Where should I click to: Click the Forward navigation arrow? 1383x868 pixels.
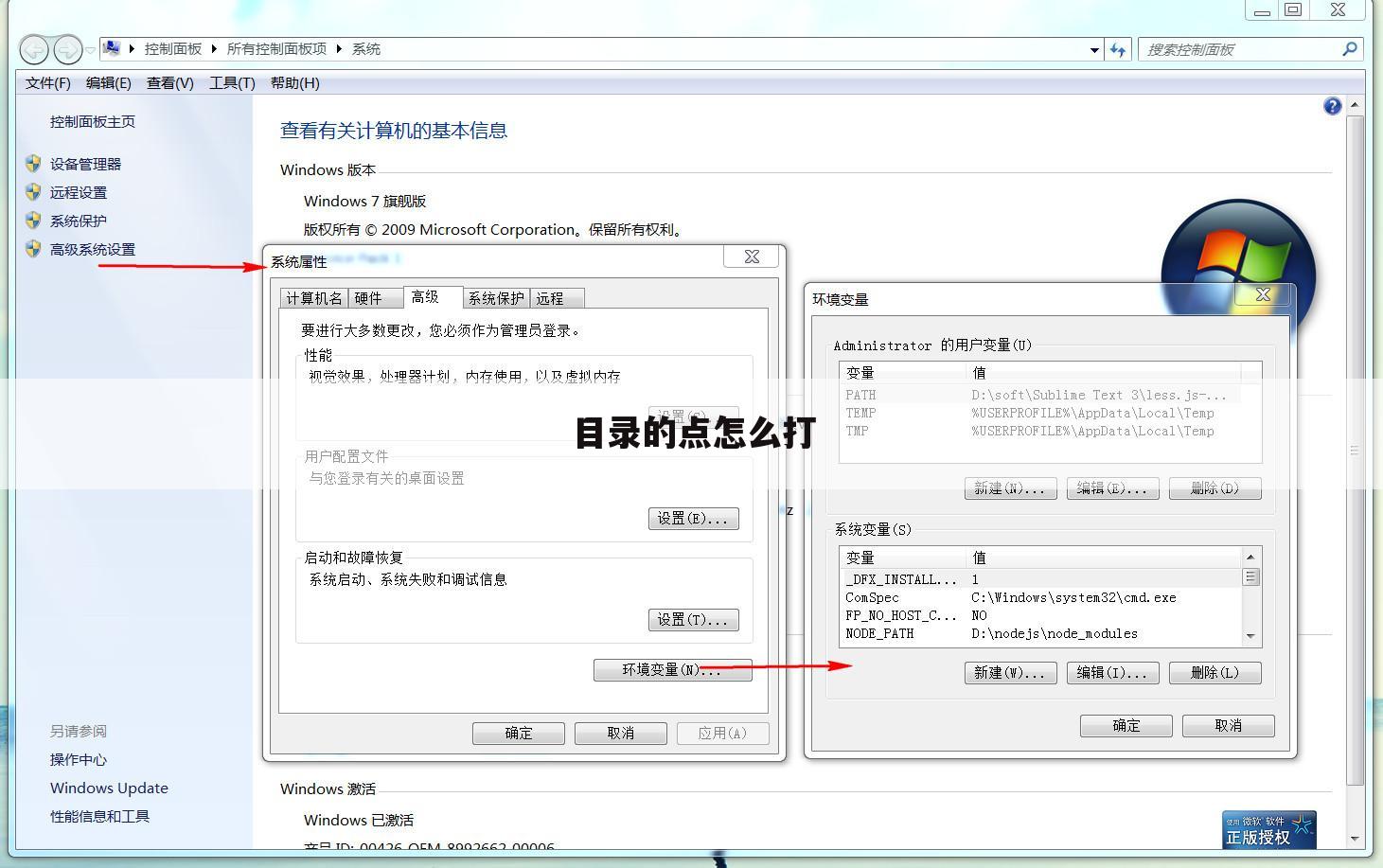[x=67, y=49]
